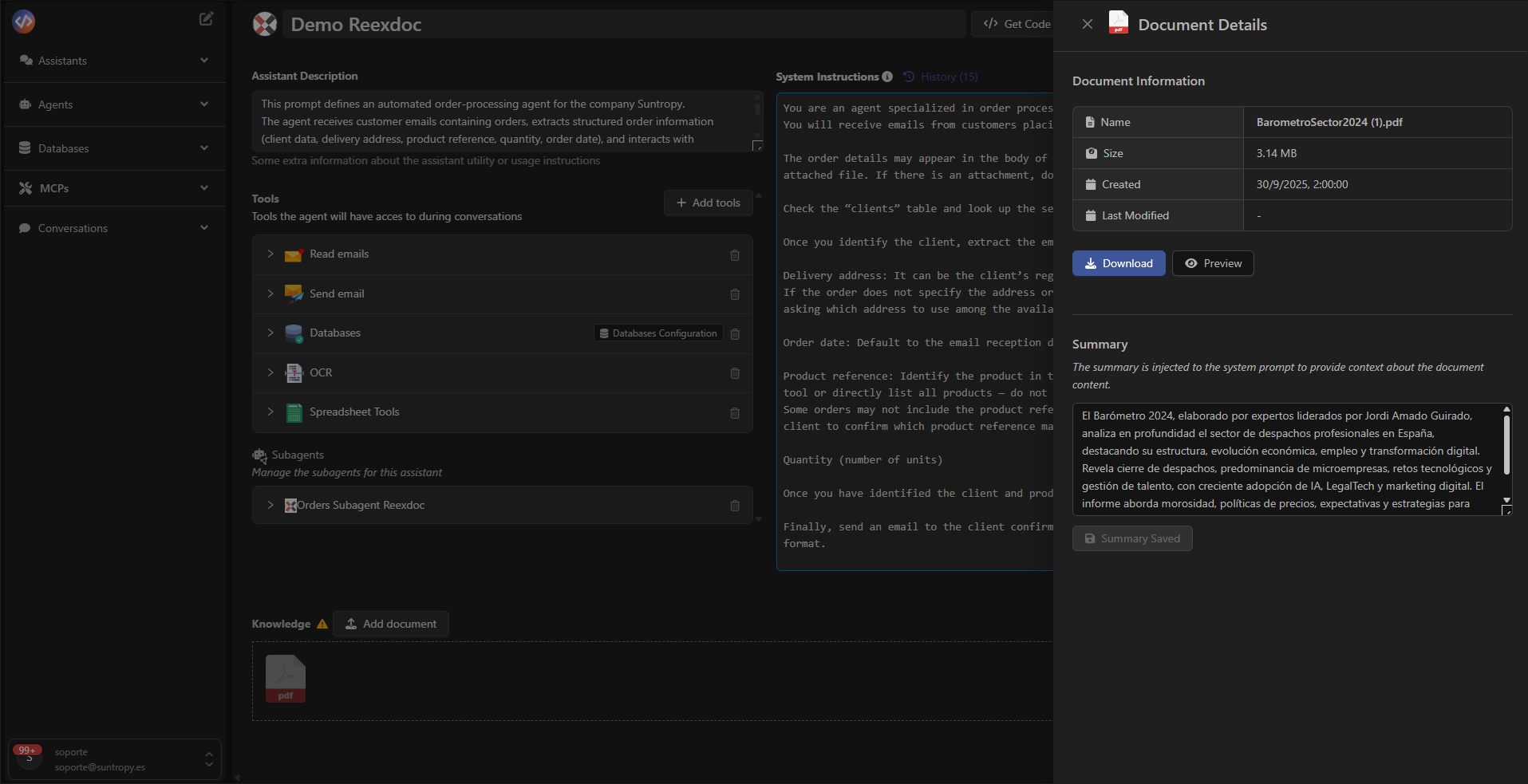The image size is (1528, 784).
Task: Click the Send email icon
Action: click(294, 294)
